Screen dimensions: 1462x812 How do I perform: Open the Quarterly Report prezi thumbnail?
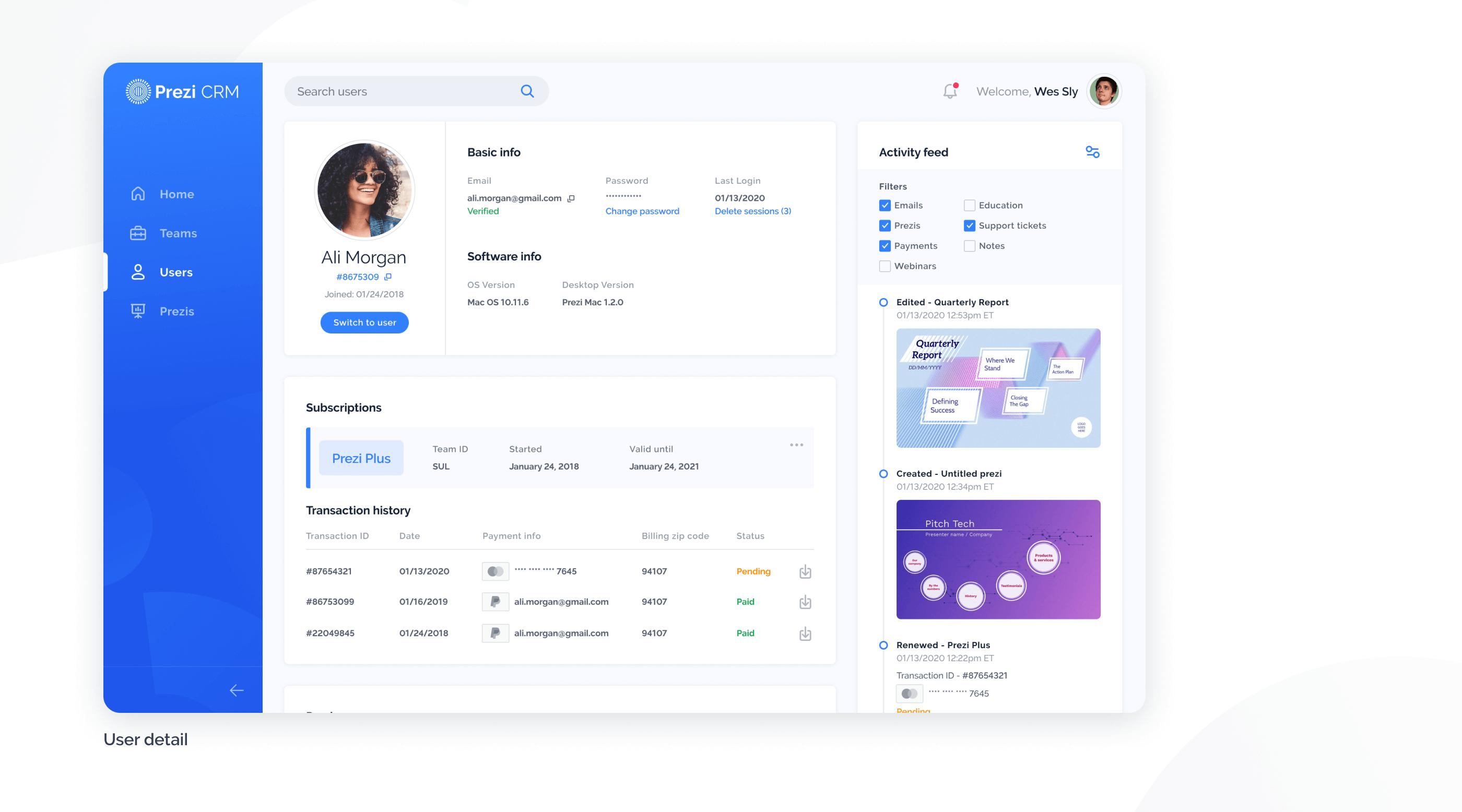point(998,388)
